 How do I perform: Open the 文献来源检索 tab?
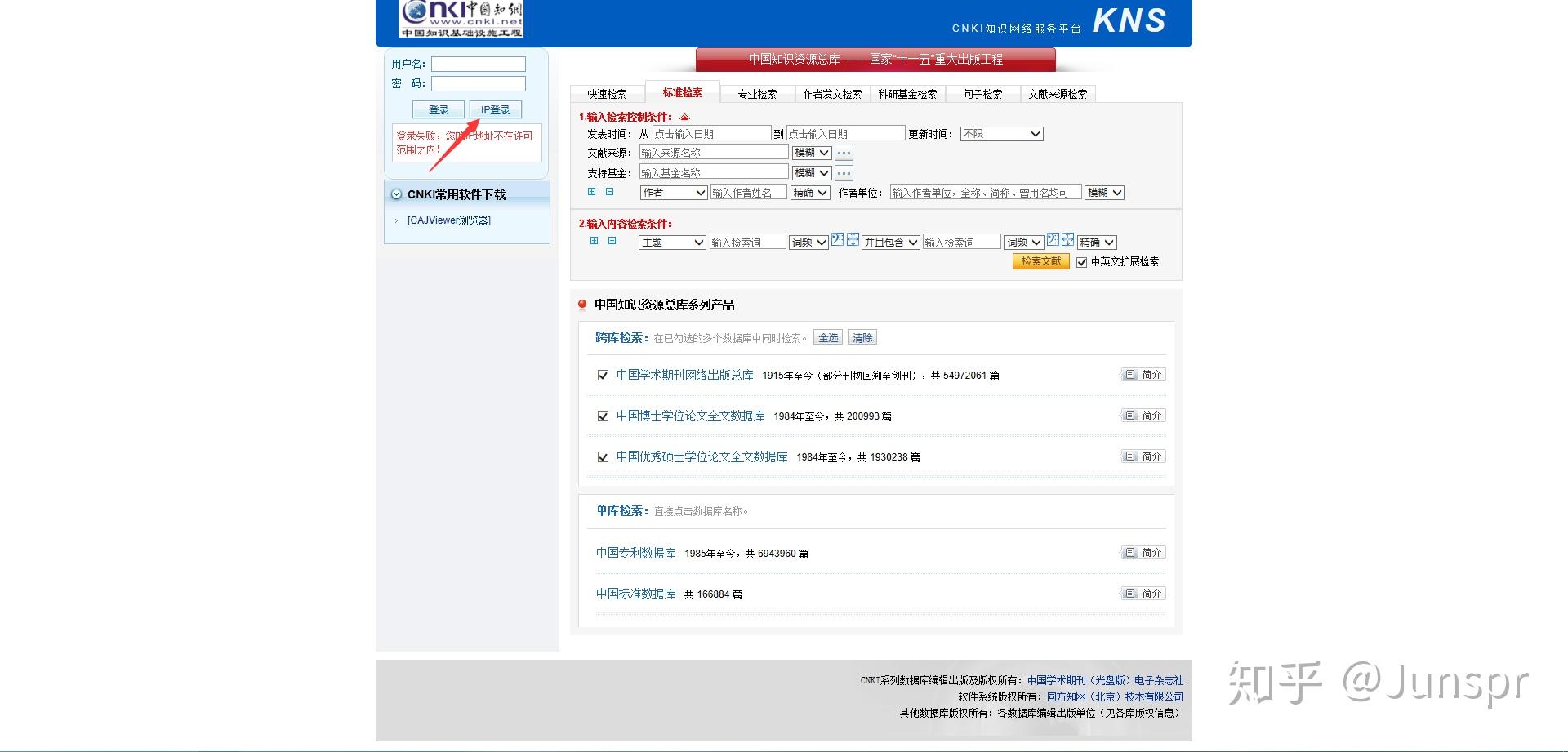coord(1058,94)
